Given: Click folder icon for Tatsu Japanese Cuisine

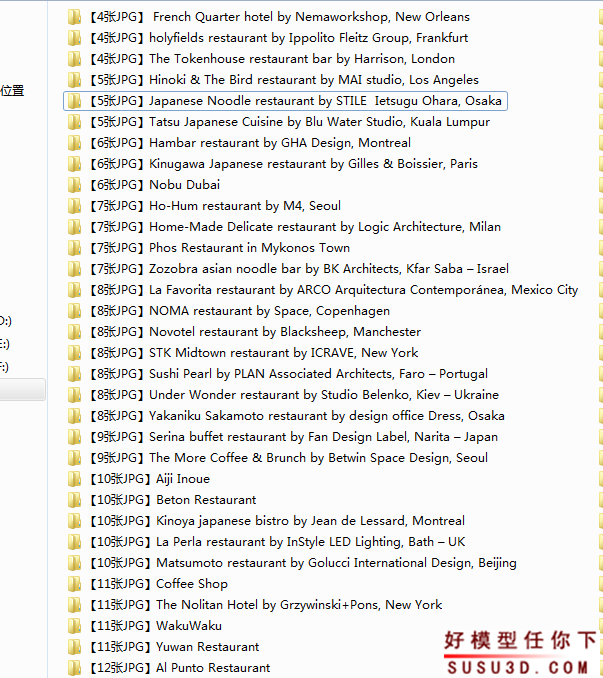Looking at the screenshot, I should 74,122.
